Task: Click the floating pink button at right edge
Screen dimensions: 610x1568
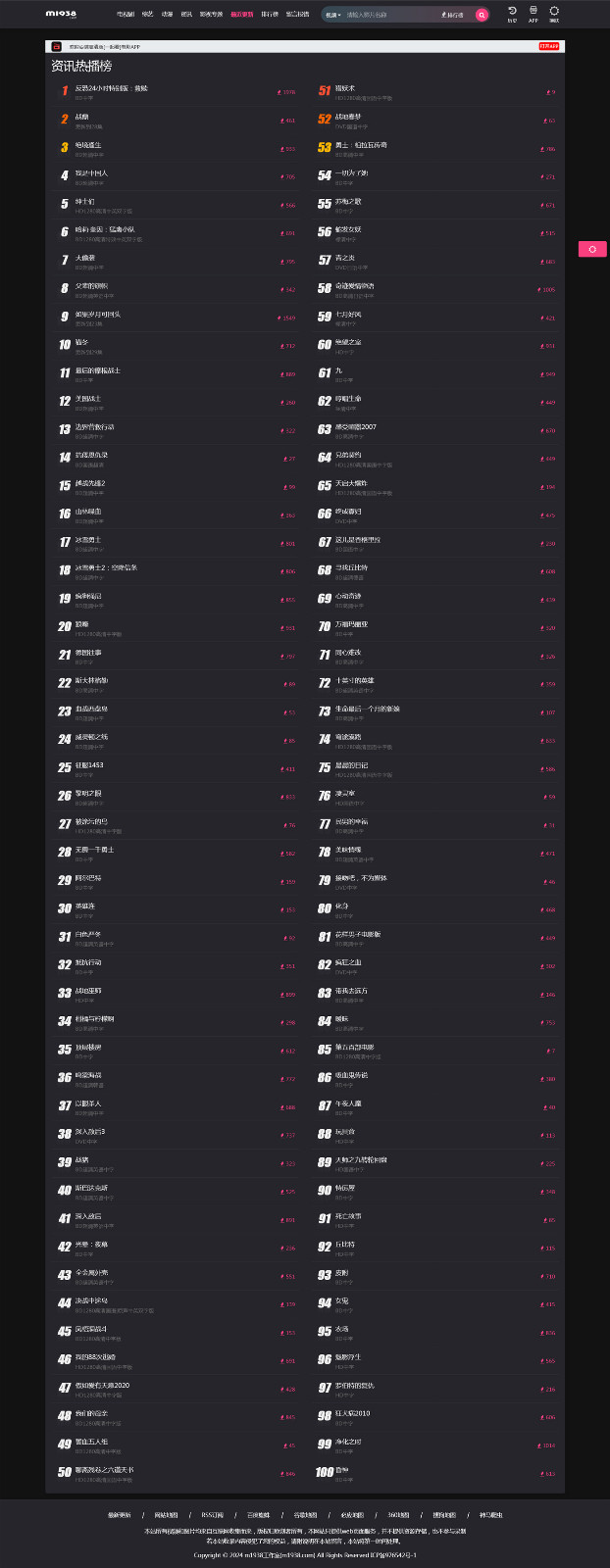Action: point(592,249)
